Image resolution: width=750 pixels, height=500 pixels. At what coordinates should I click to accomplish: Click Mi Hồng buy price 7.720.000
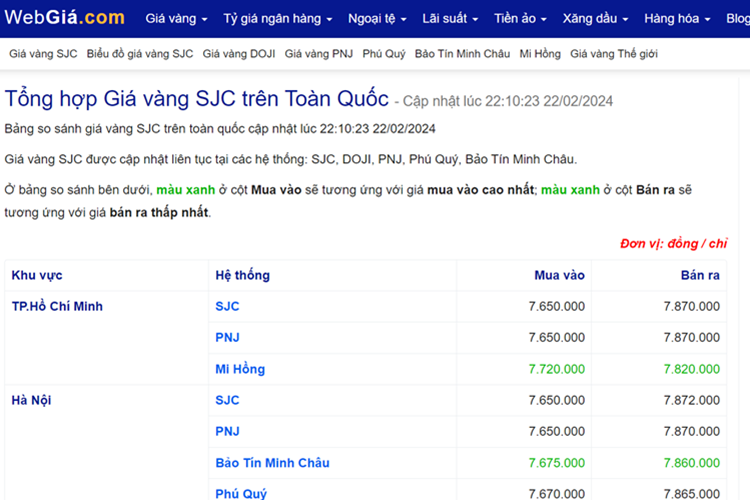point(556,369)
